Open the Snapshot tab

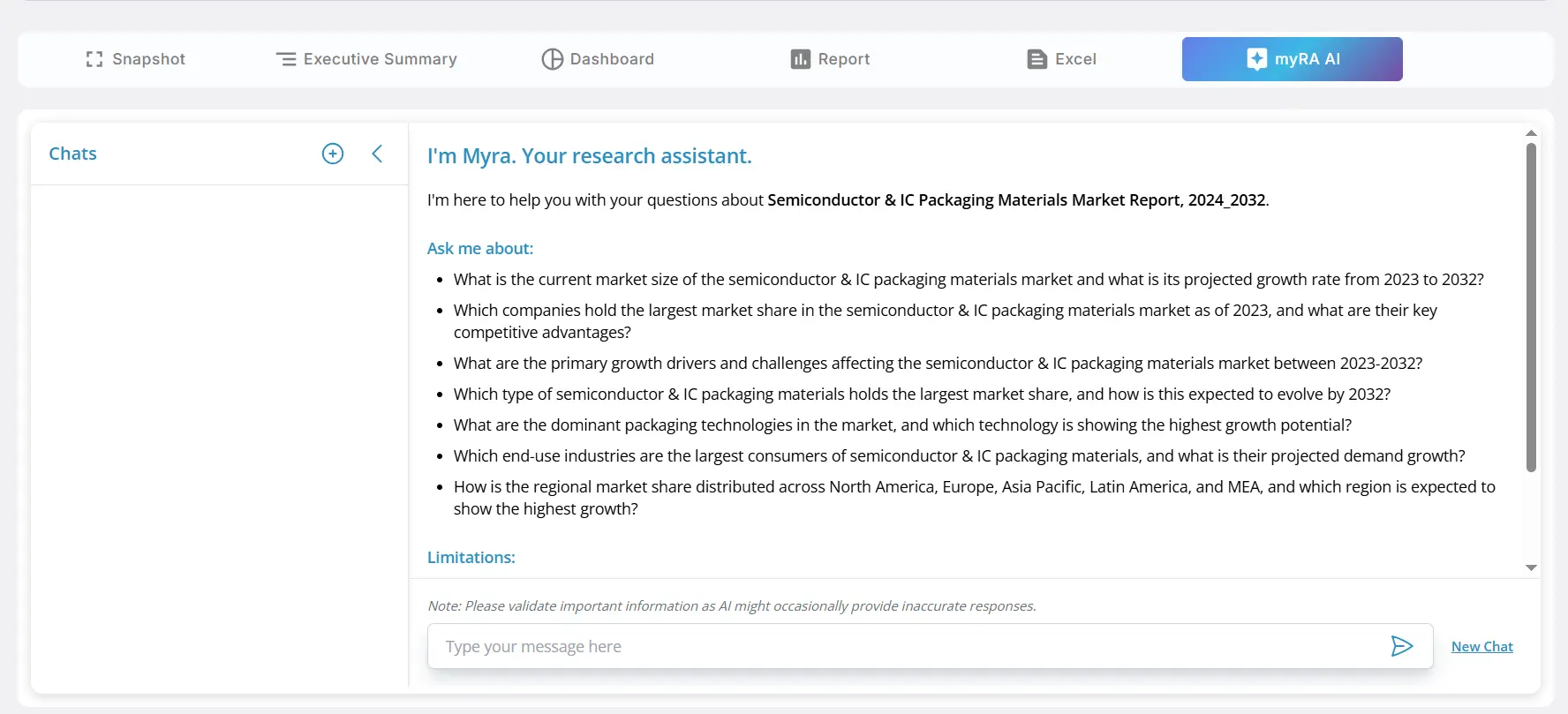pos(136,59)
